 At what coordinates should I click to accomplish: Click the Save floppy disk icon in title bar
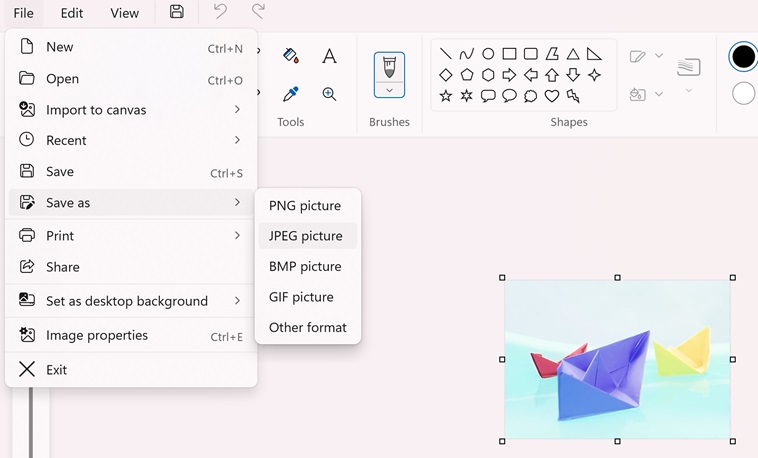point(177,12)
